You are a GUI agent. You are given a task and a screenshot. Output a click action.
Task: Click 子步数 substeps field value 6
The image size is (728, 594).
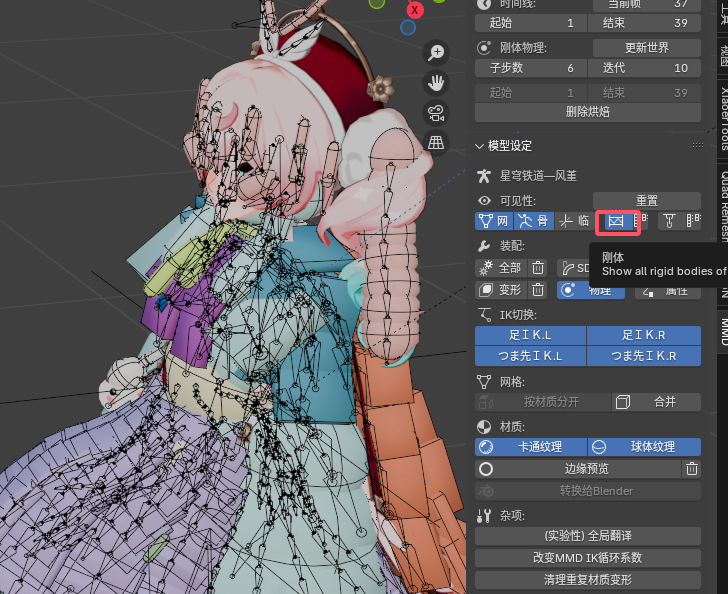531,68
